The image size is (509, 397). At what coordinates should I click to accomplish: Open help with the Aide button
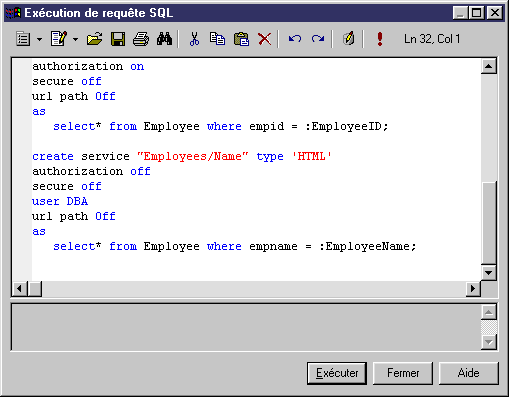[x=468, y=373]
